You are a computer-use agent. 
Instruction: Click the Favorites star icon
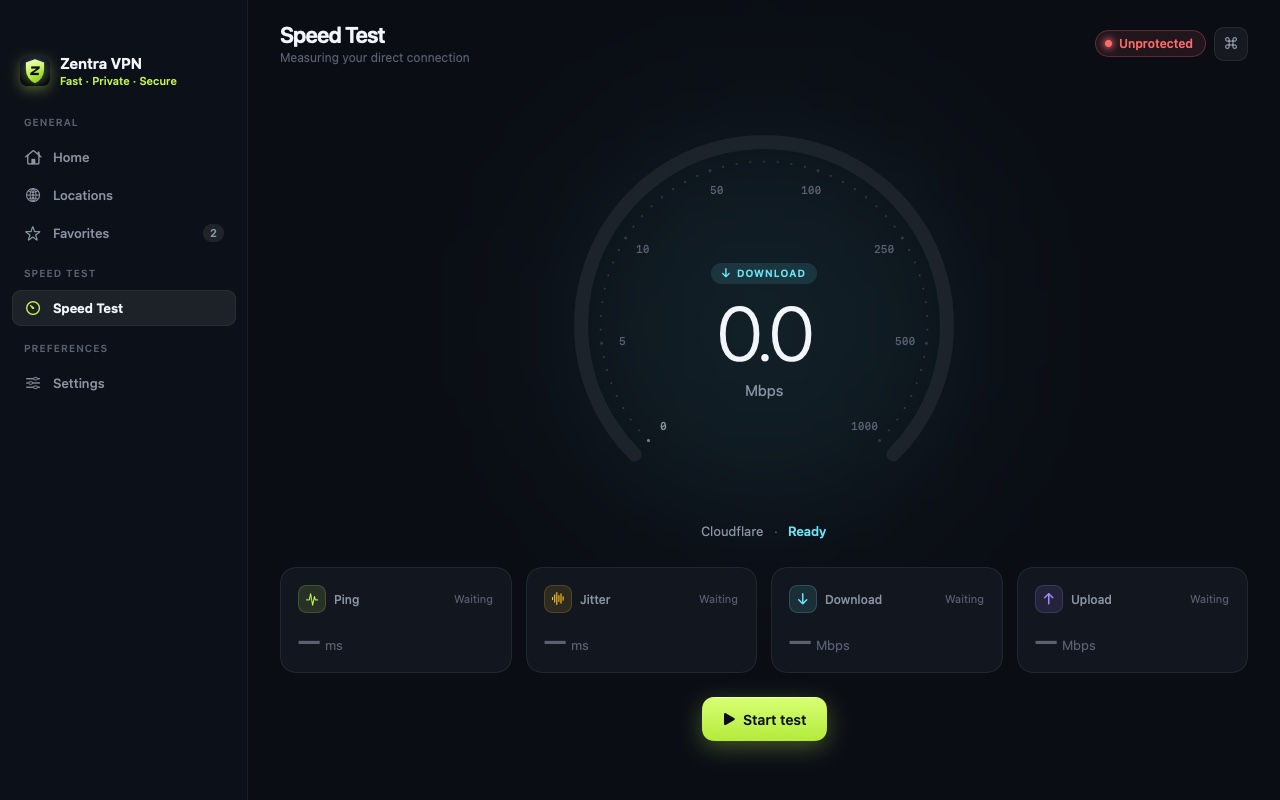click(33, 233)
